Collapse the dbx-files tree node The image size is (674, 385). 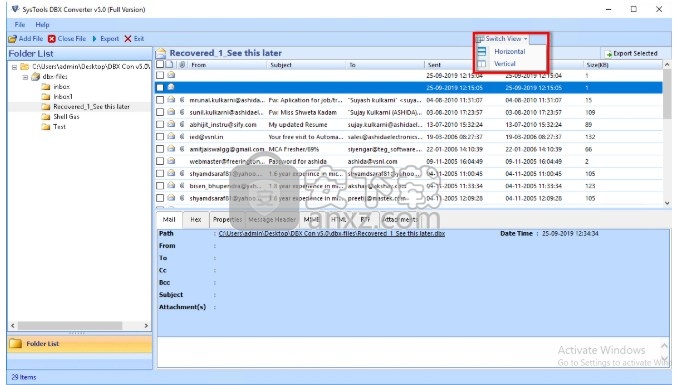pyautogui.click(x=25, y=77)
